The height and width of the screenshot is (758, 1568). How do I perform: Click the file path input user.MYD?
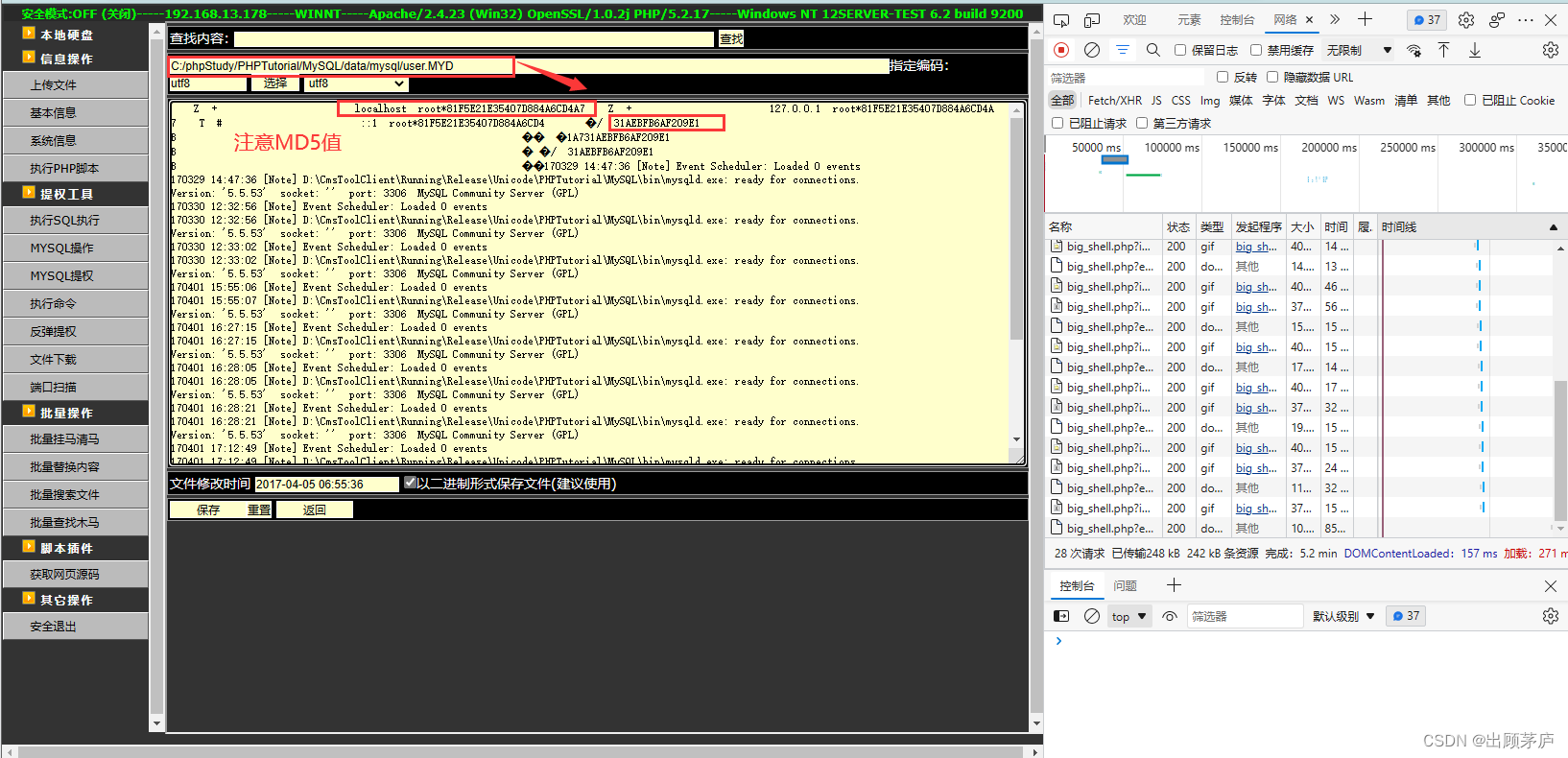click(x=529, y=65)
